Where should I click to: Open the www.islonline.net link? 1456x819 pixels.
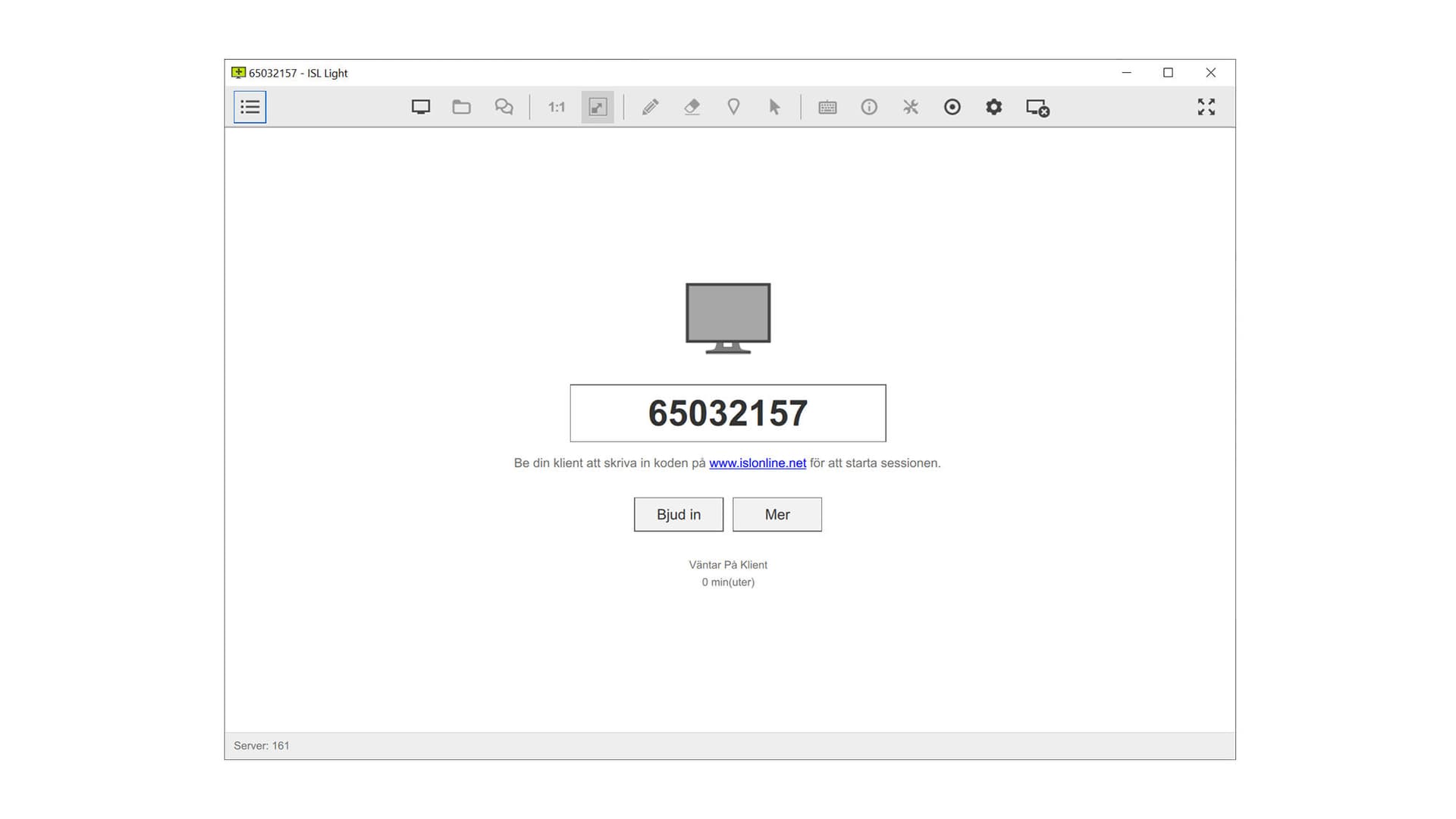click(x=758, y=463)
